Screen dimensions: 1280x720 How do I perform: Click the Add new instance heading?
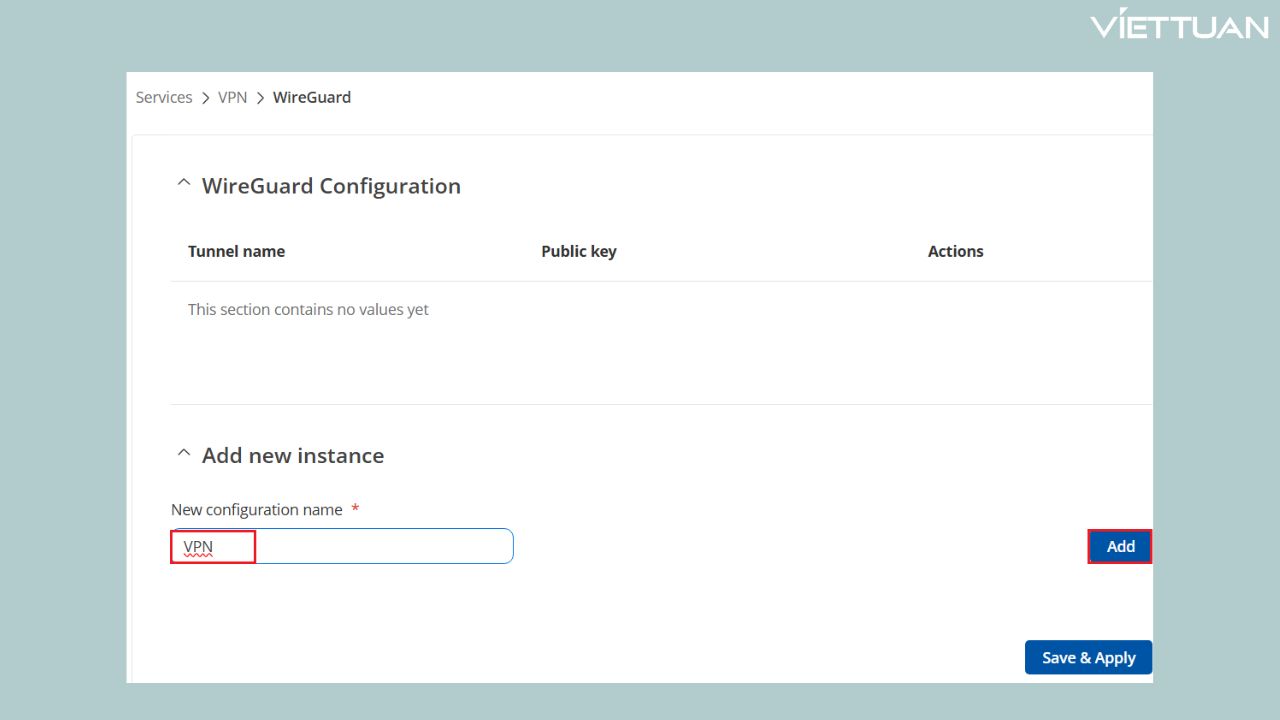pyautogui.click(x=293, y=456)
